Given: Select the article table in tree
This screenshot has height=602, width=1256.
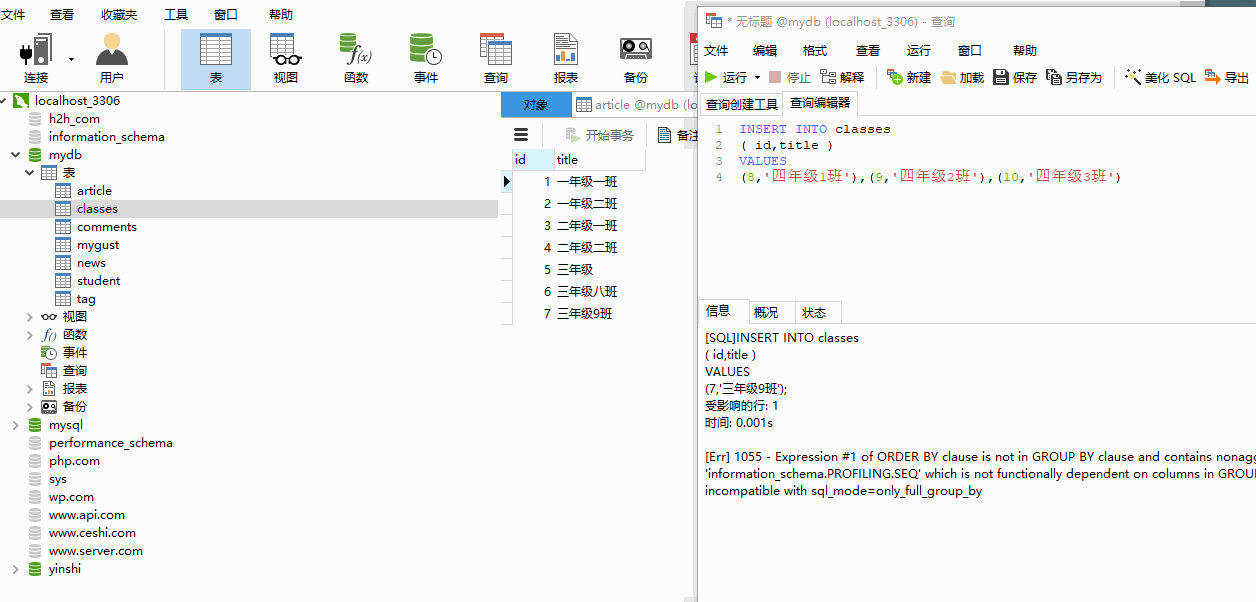Looking at the screenshot, I should pyautogui.click(x=94, y=191).
